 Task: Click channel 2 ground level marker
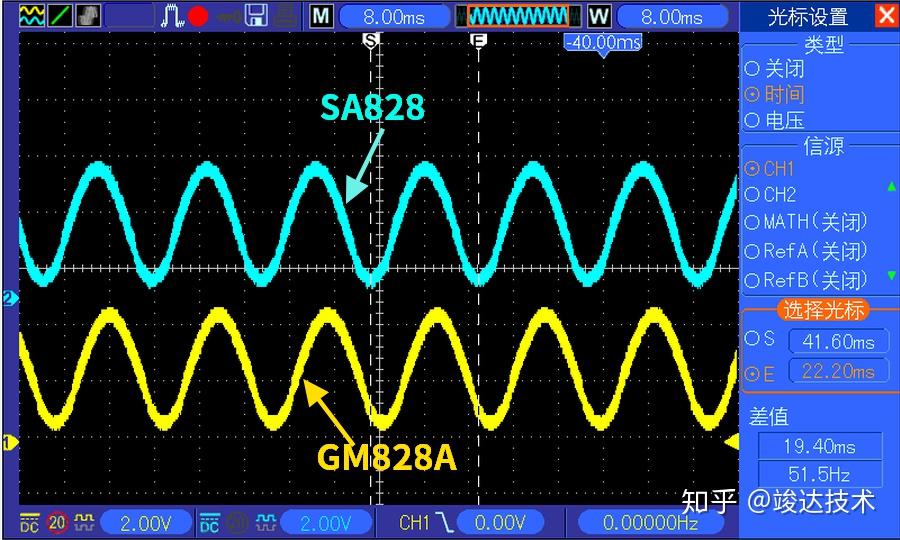10,298
